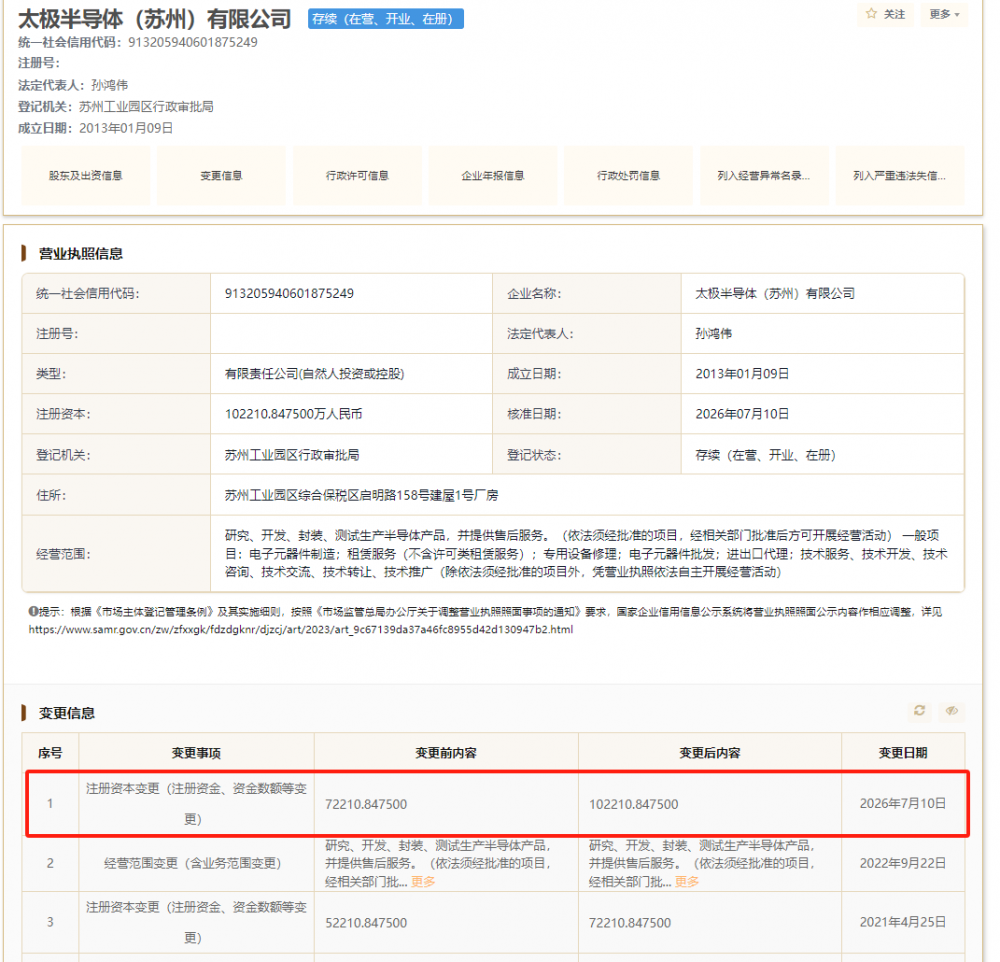Expand 更多 in 变更前内容 of row 2
Screen dimensions: 1000x962
pos(423,882)
